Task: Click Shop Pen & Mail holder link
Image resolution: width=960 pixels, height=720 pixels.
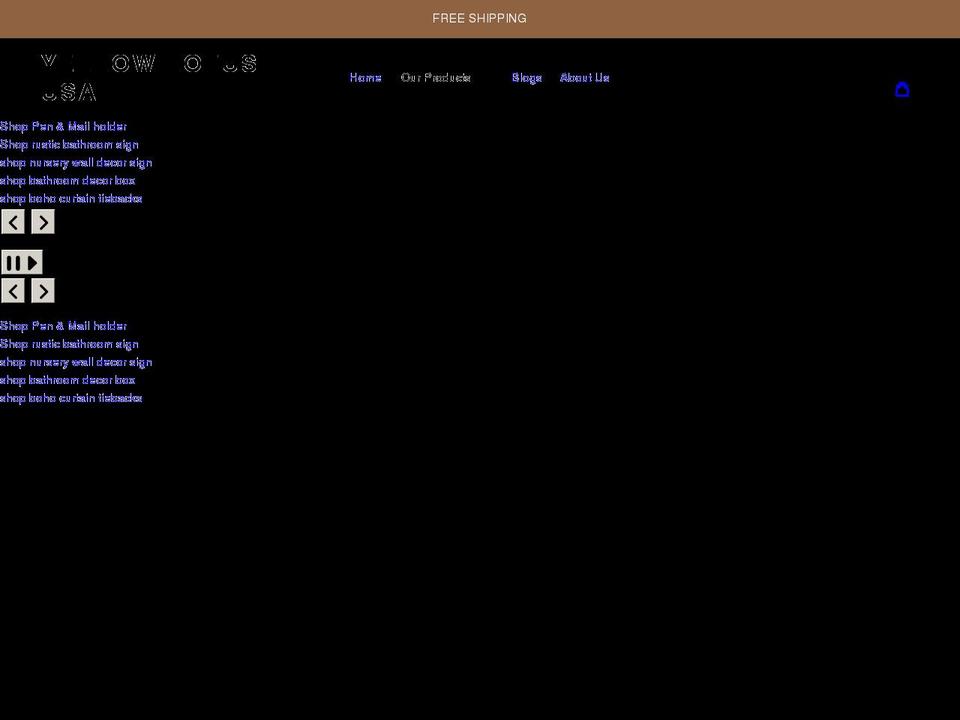Action: (x=63, y=126)
